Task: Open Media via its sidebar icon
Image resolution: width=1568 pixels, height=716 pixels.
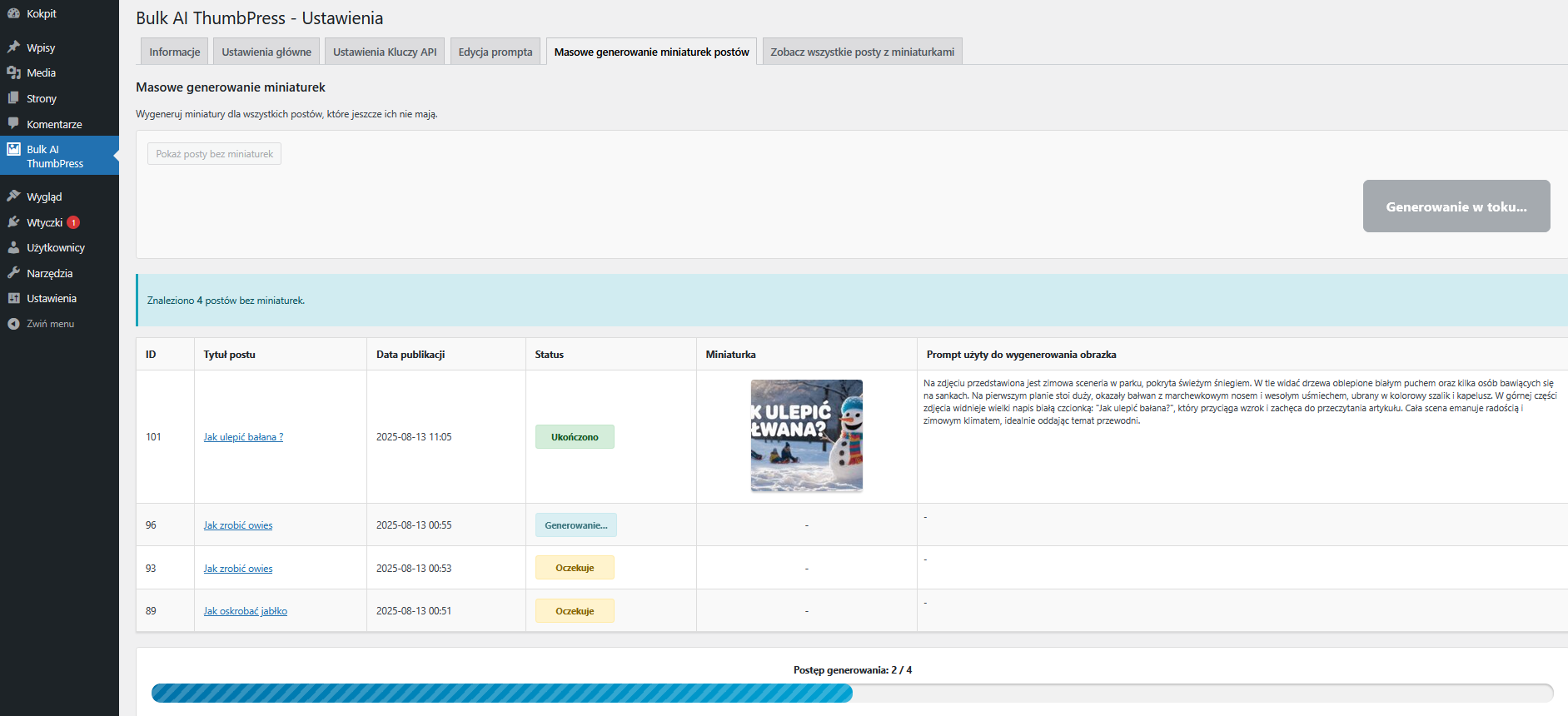Action: coord(13,72)
